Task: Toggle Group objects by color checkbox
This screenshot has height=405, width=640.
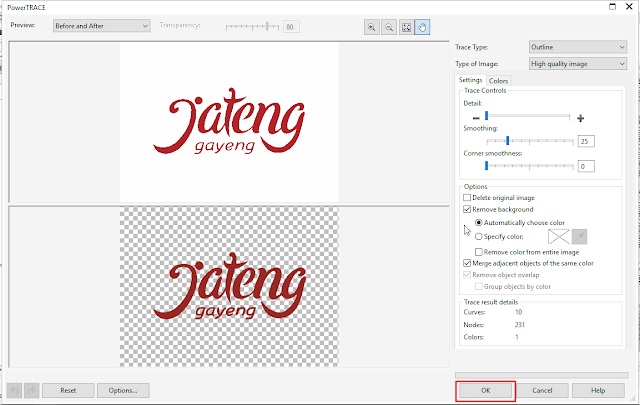Action: [479, 287]
